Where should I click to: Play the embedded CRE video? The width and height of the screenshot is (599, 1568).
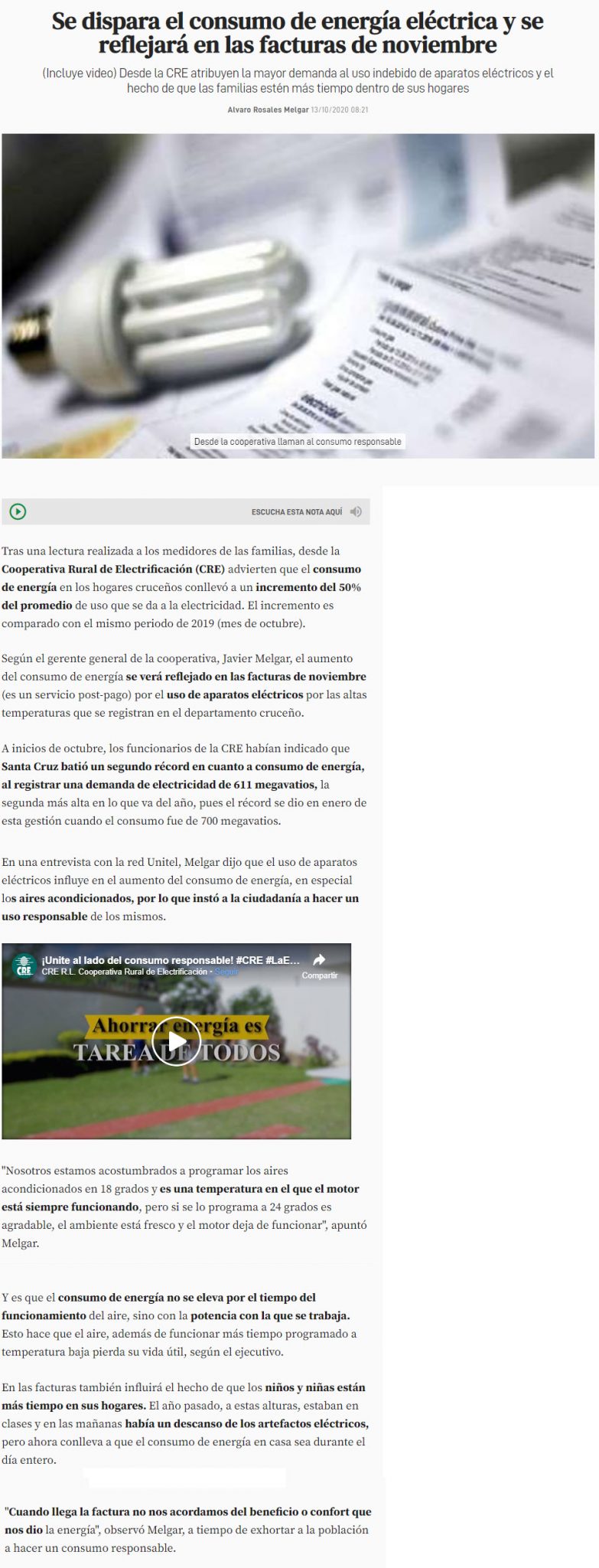click(176, 1041)
